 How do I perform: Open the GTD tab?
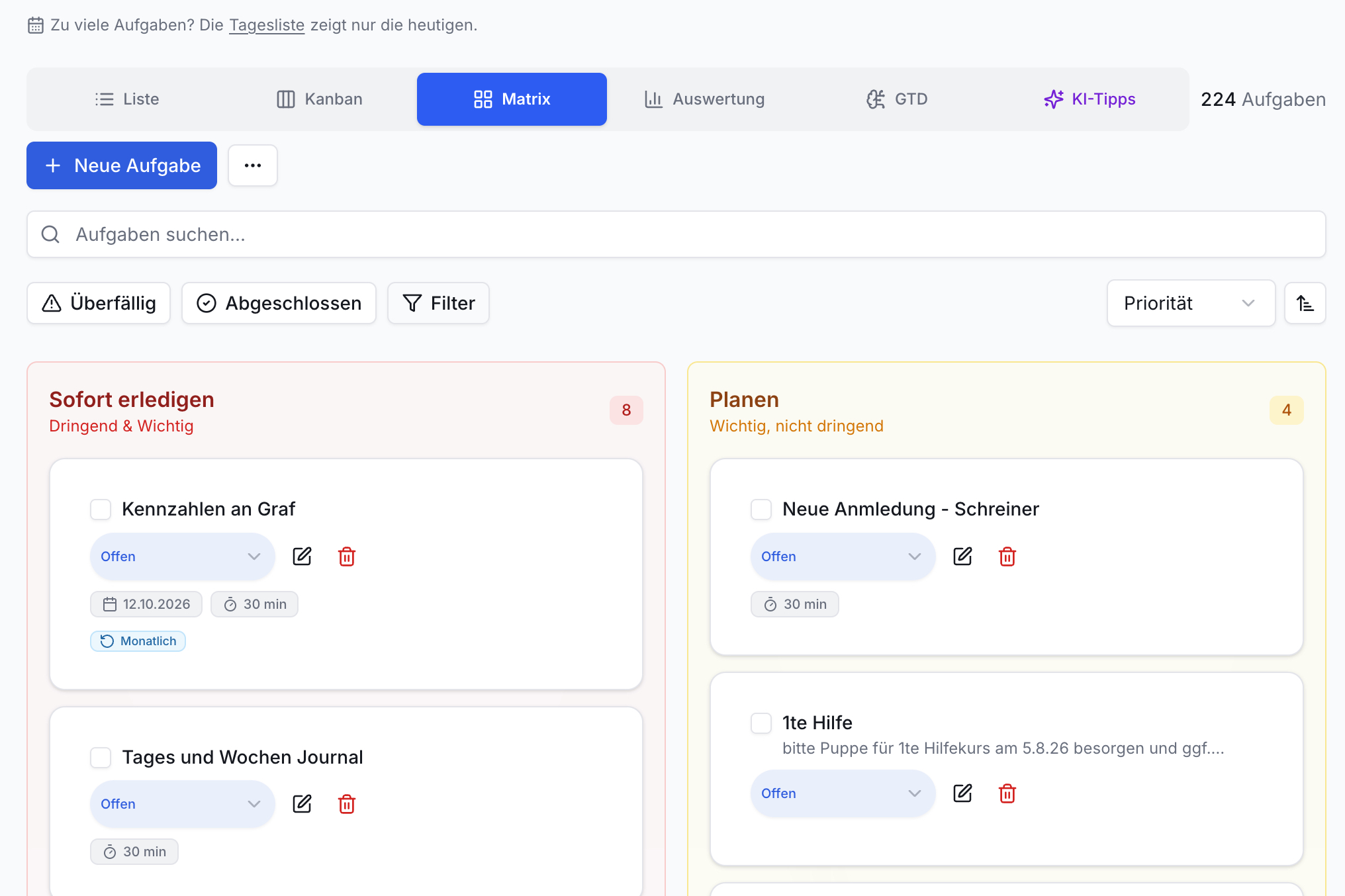(x=897, y=99)
